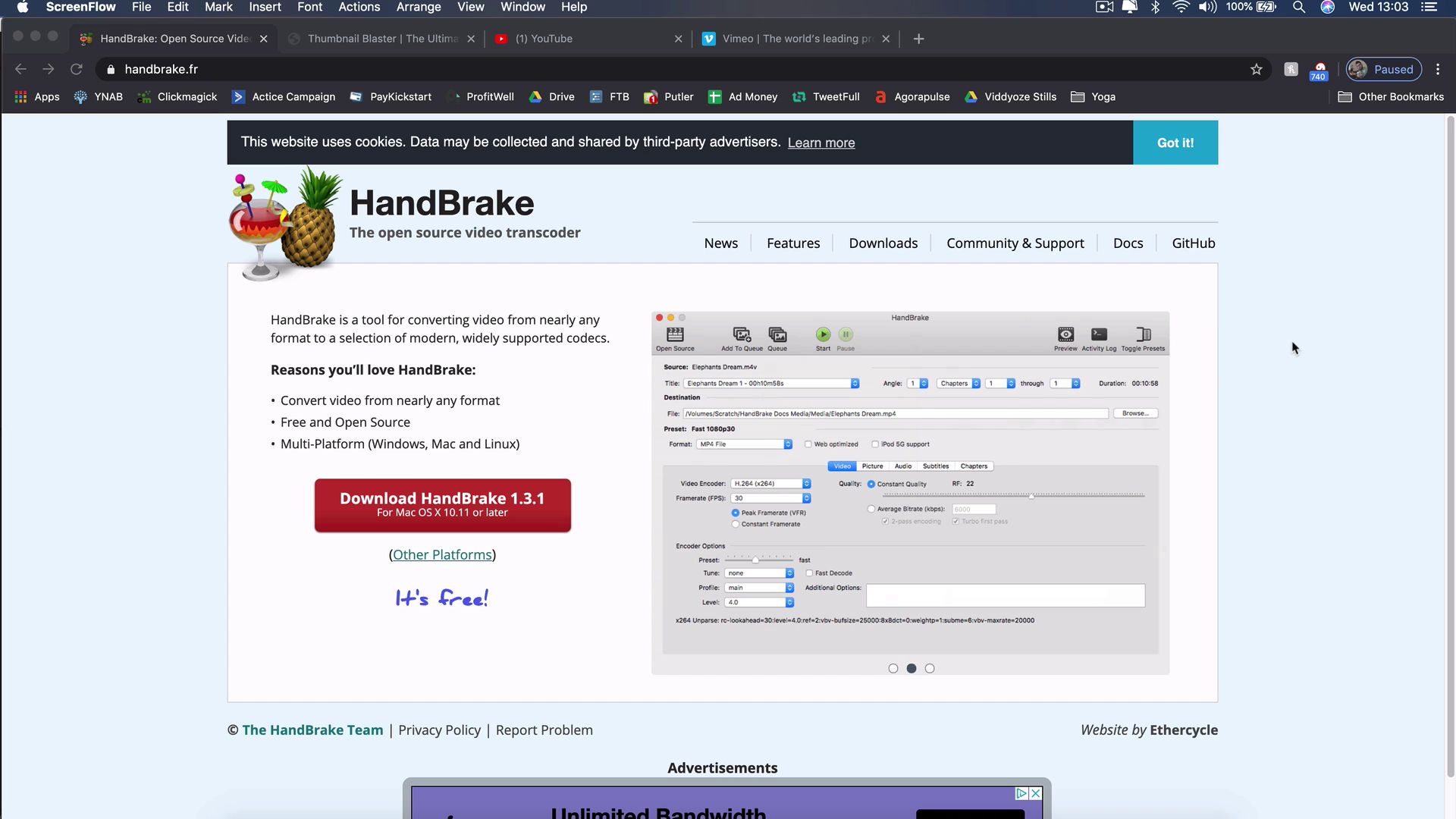
Task: Select the first carousel dot indicator
Action: (x=893, y=668)
